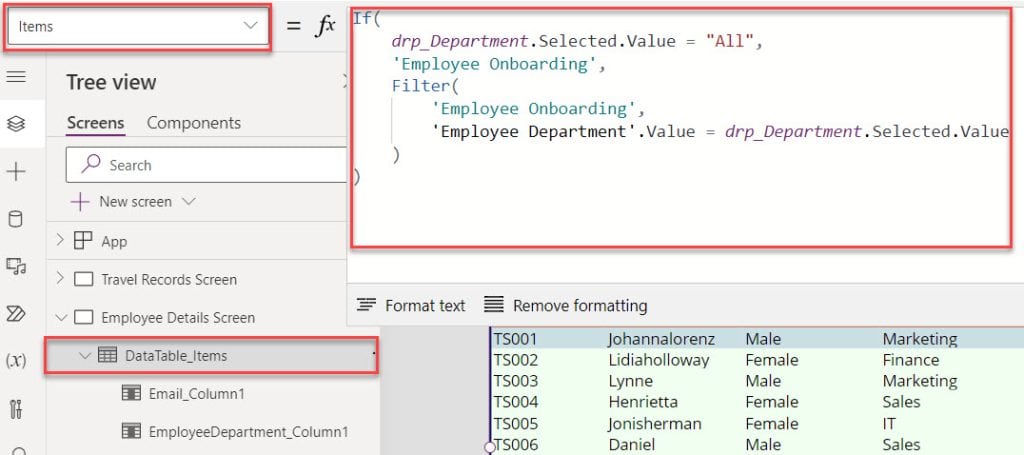Click the TS003 row ID cell
The height and width of the screenshot is (455, 1024).
pyautogui.click(x=515, y=381)
